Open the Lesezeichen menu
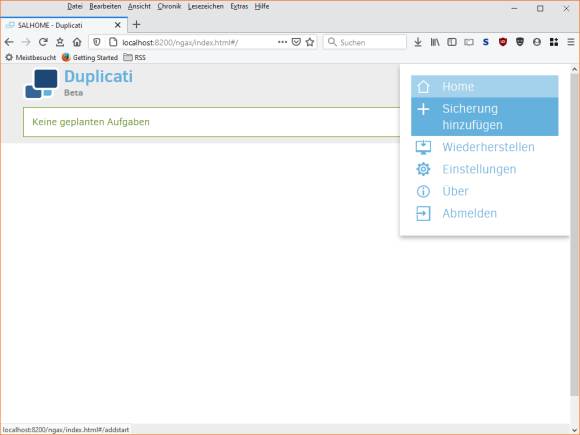 pos(206,6)
